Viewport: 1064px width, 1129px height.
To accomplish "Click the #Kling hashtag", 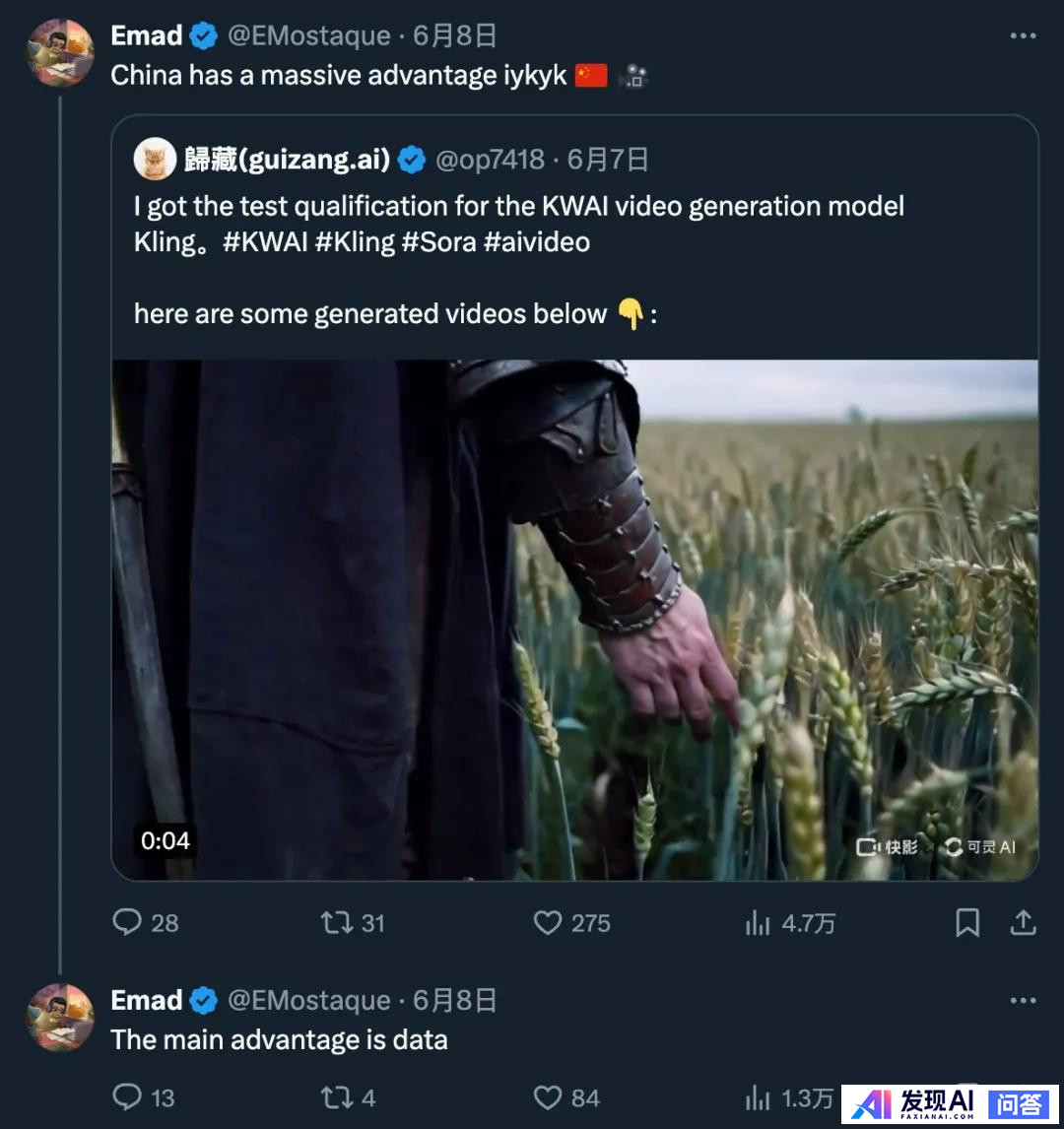I will coord(355,242).
